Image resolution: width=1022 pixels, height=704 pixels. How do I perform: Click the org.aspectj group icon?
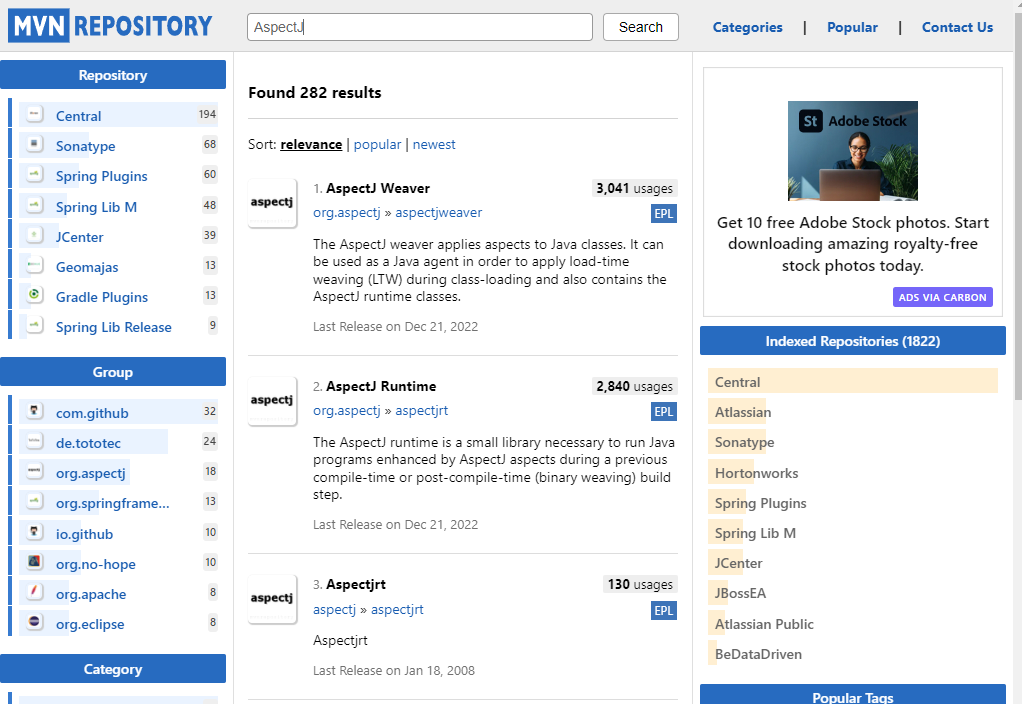pyautogui.click(x=35, y=471)
